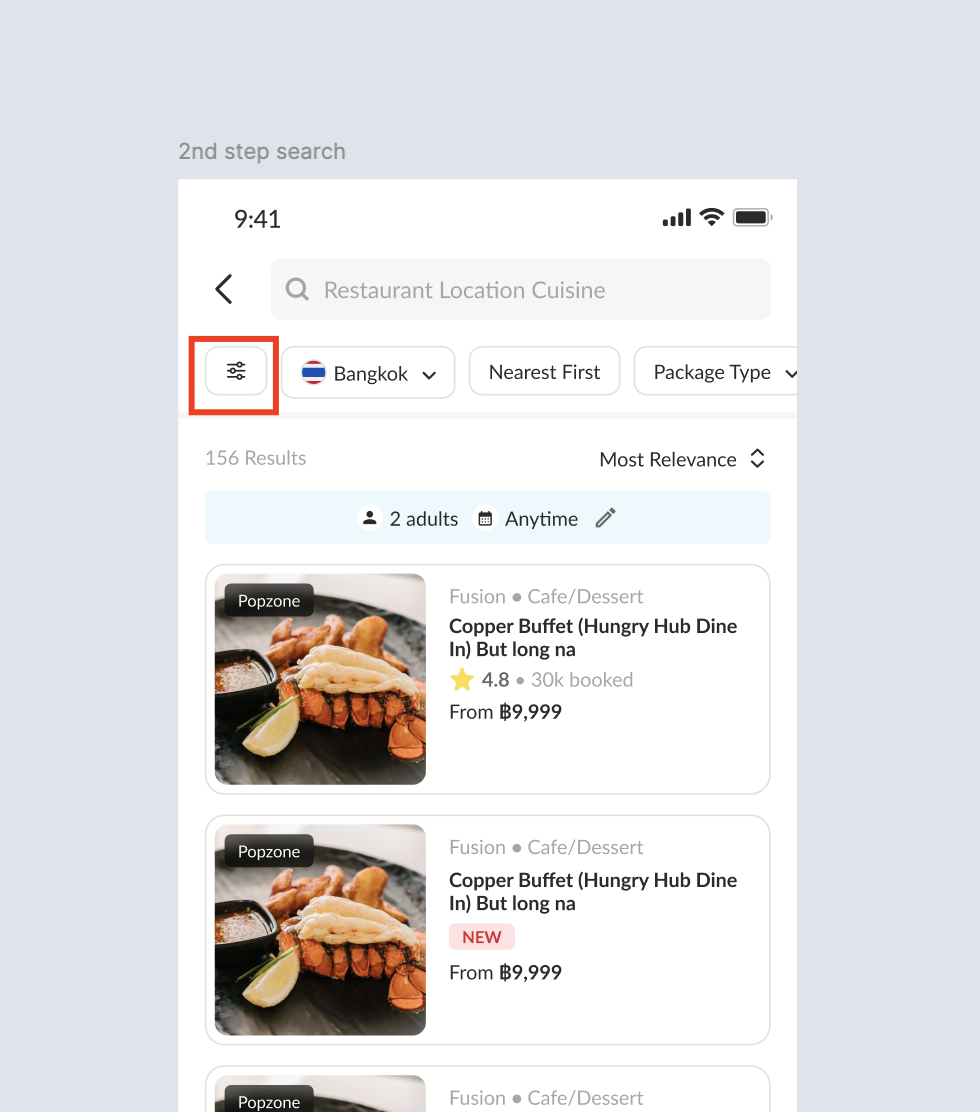Expand the Bangkok city dropdown
Screen dimensions: 980x1112
click(368, 373)
